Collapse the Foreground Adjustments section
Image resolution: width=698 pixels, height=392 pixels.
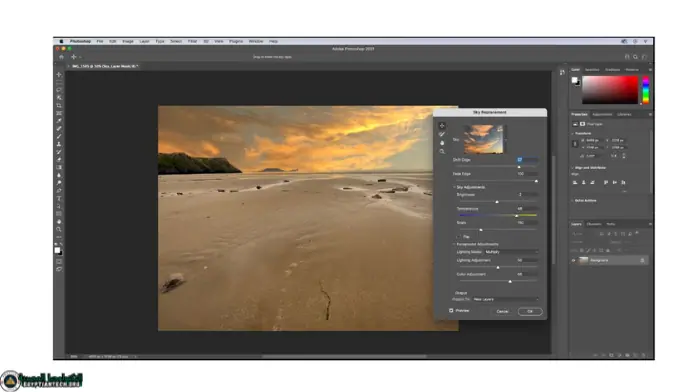pos(454,244)
